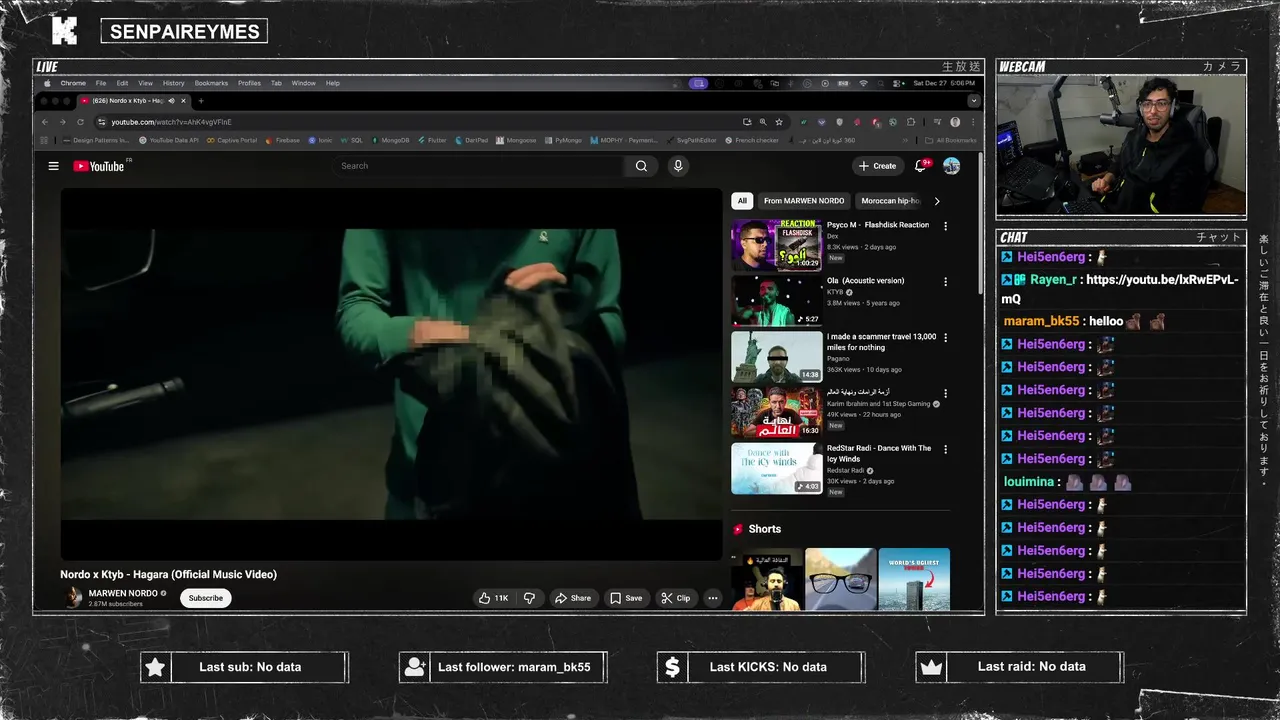Open options for Psyco M Flashdisk Reaction
This screenshot has height=720, width=1280.
[x=945, y=226]
